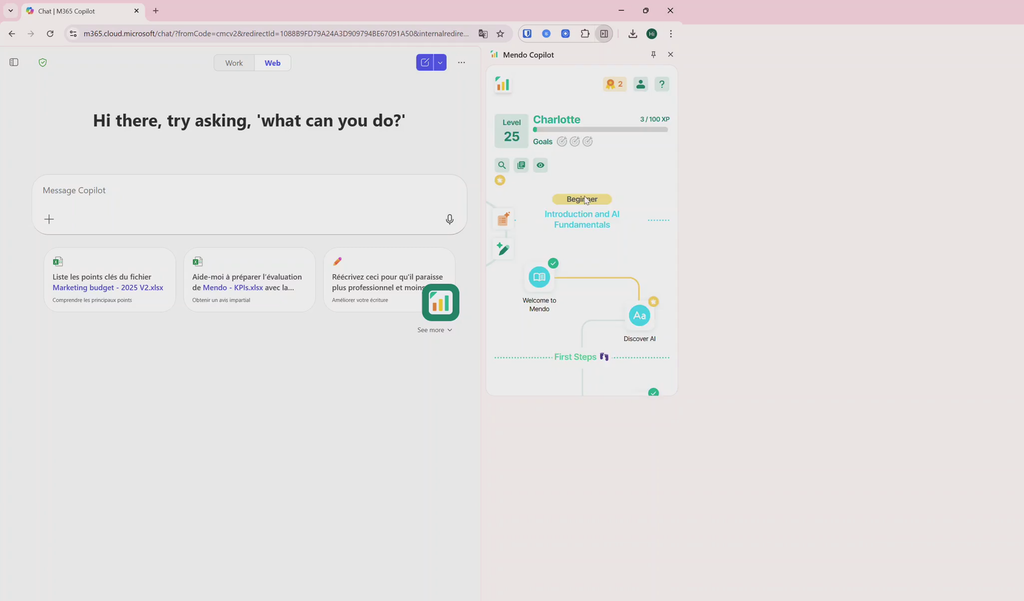
Task: Click the floating Mendo chart button
Action: tap(440, 302)
